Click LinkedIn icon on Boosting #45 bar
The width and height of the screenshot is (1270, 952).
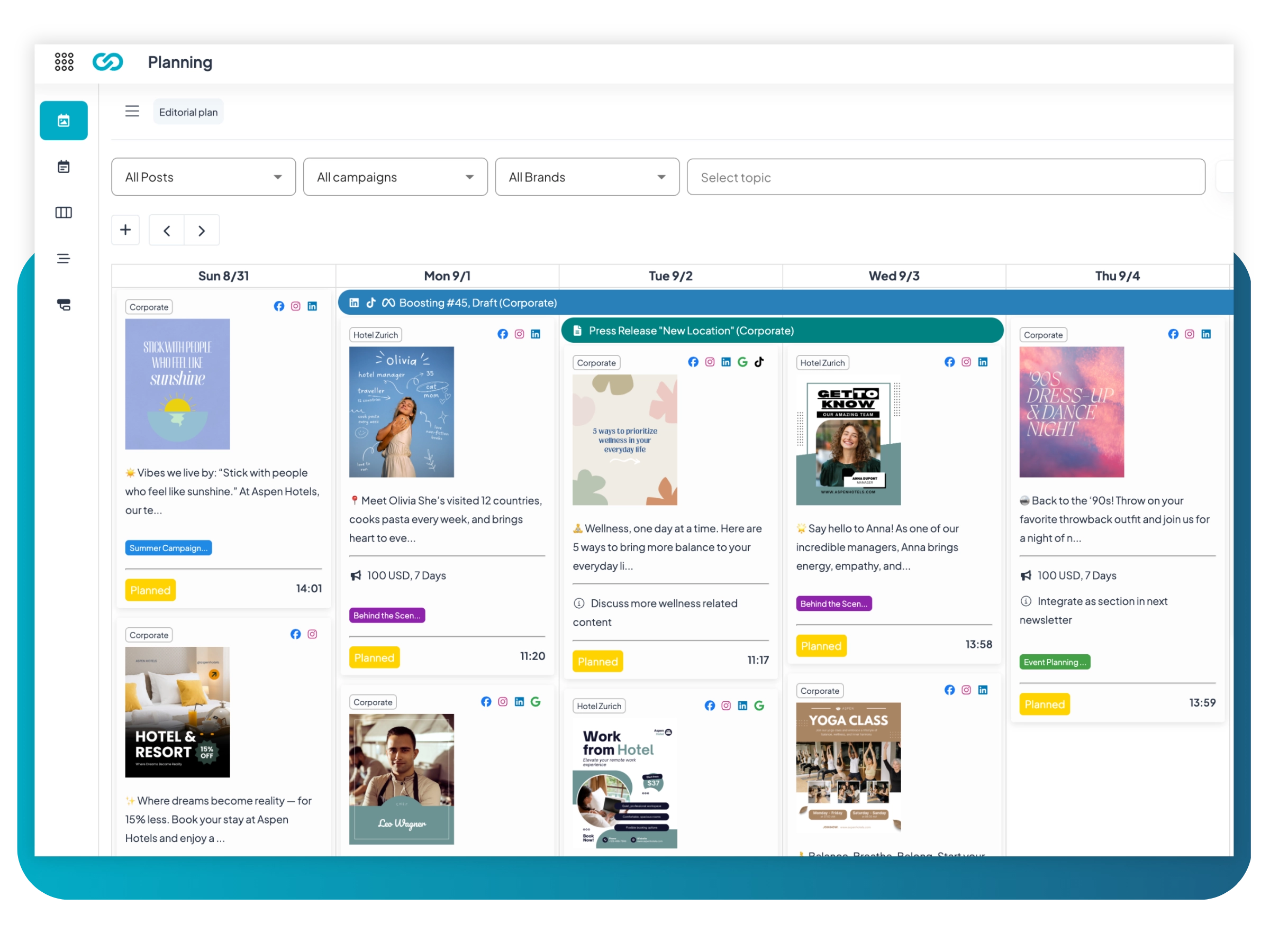pyautogui.click(x=353, y=303)
